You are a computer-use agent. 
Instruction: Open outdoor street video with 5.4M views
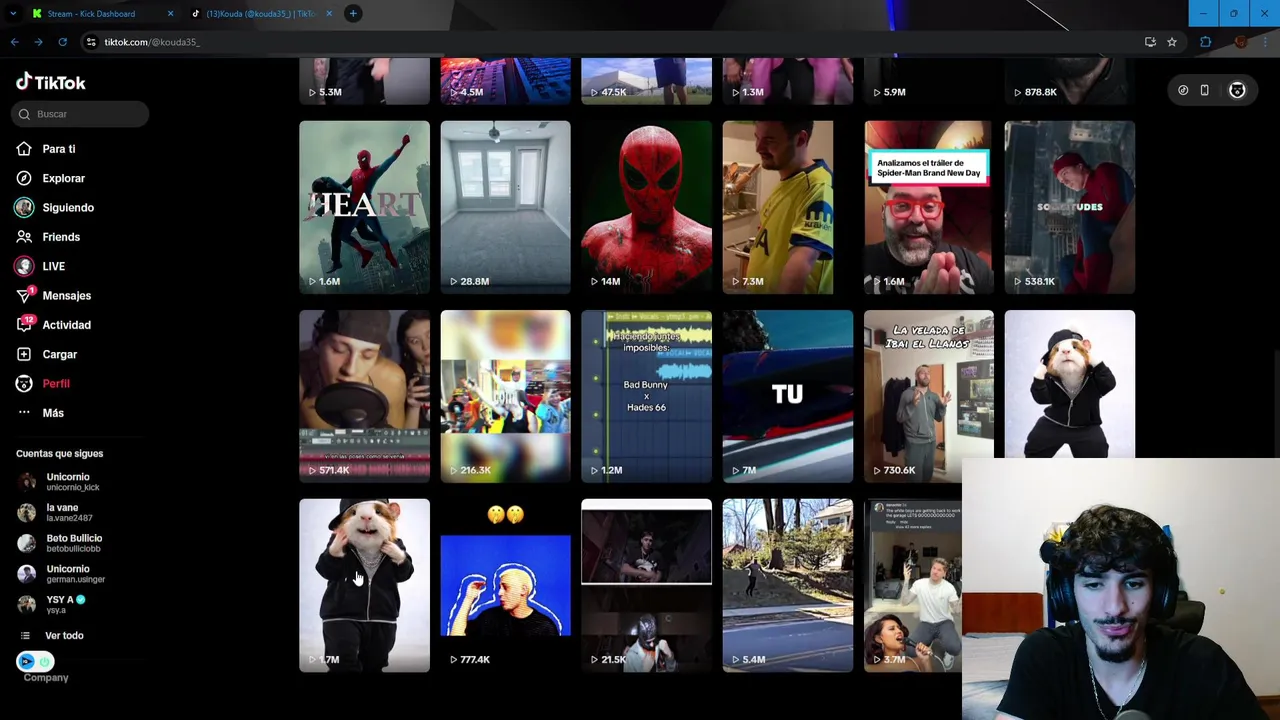[x=787, y=585]
